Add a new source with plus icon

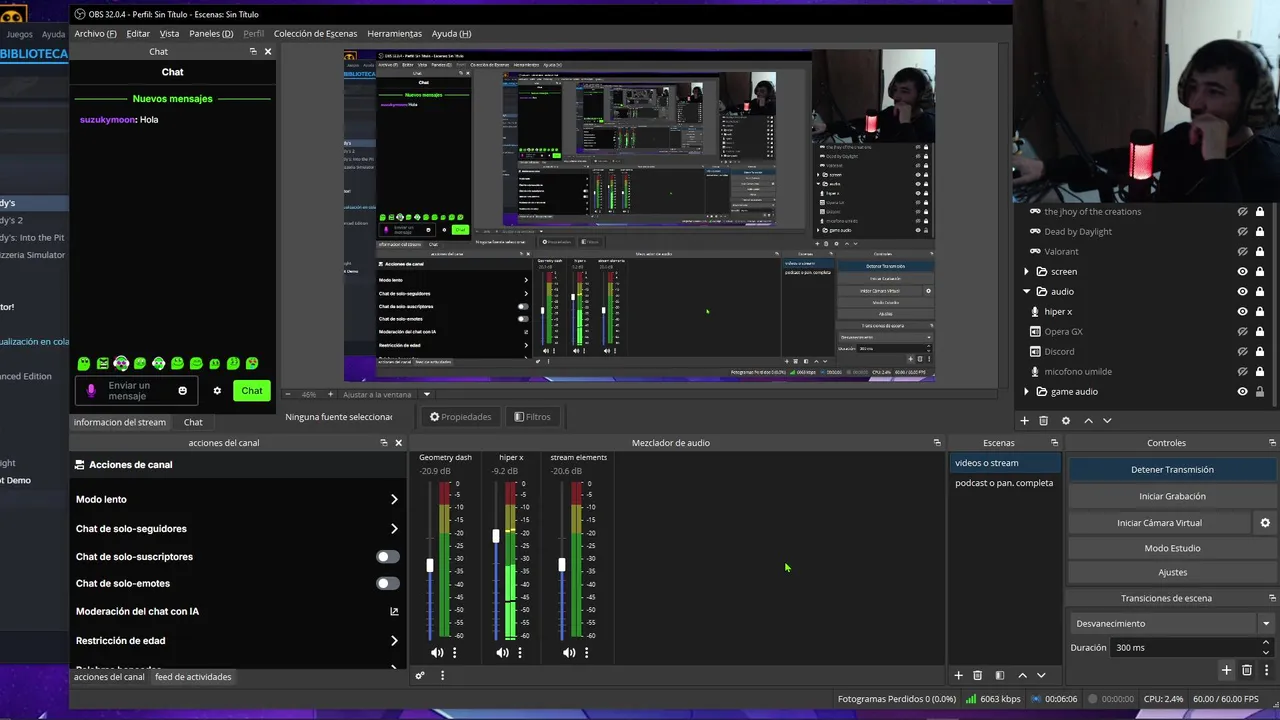[x=1024, y=421]
